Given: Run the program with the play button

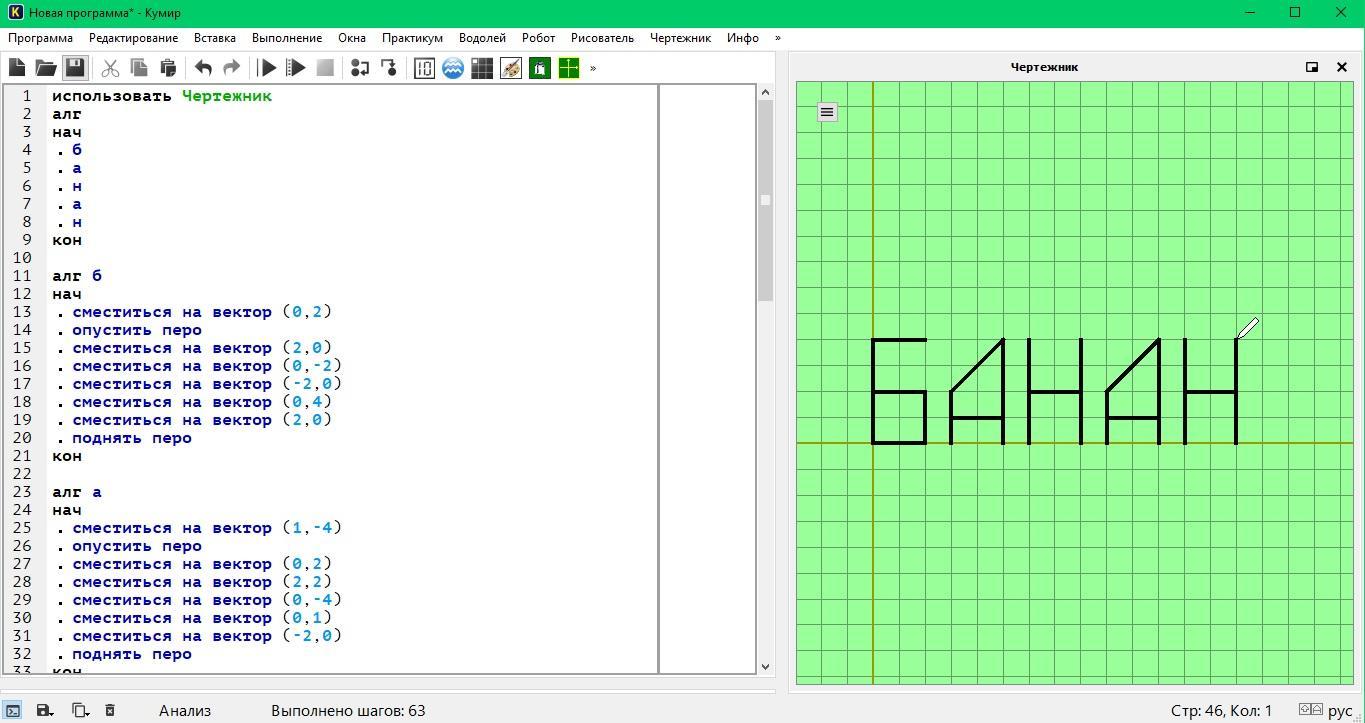Looking at the screenshot, I should (x=267, y=68).
